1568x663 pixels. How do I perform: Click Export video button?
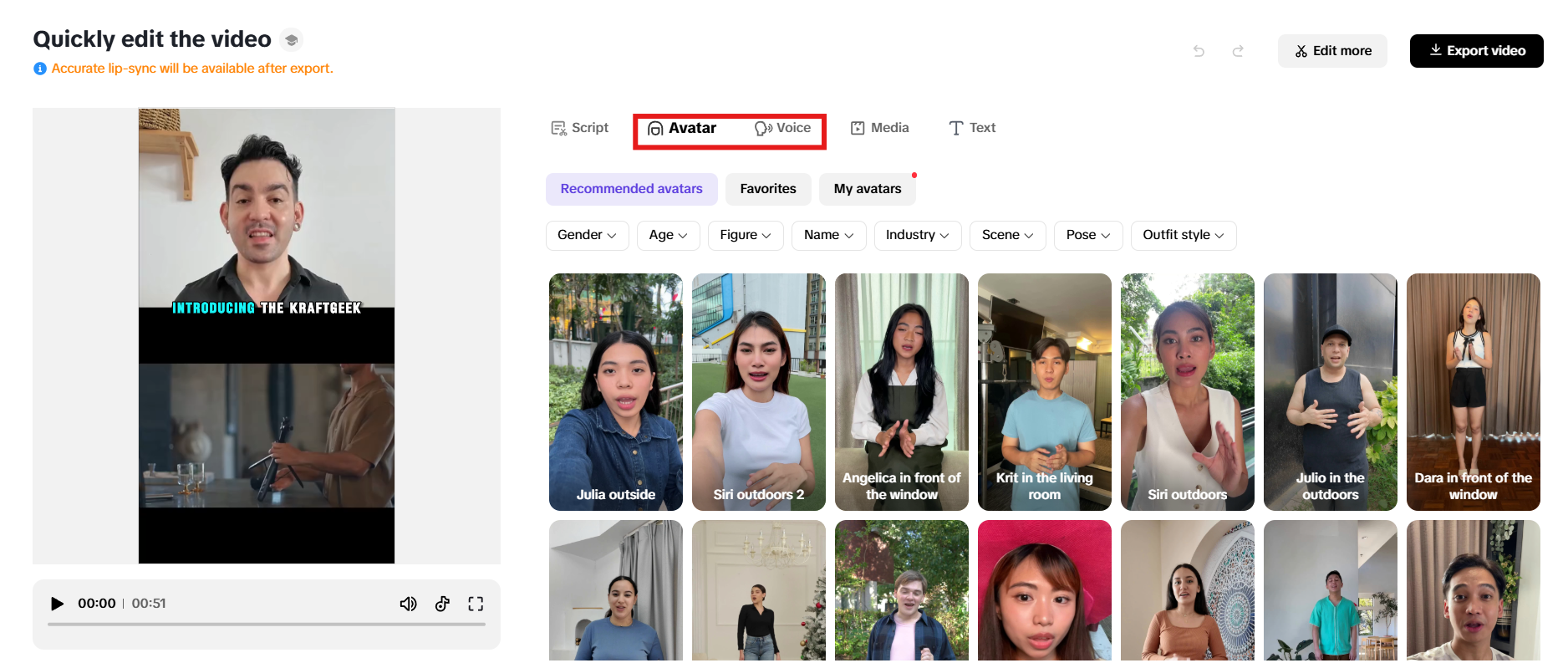pos(1476,51)
